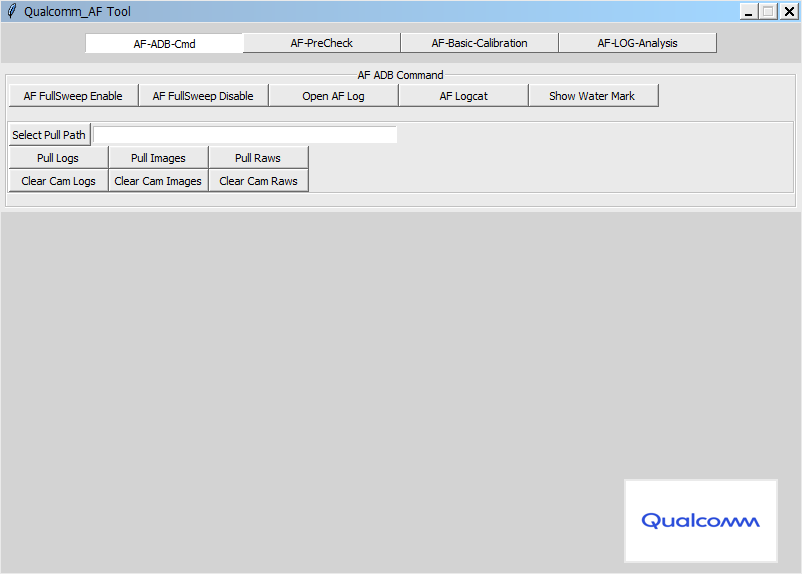Start AF Logcat
The image size is (802, 574).
click(x=463, y=96)
